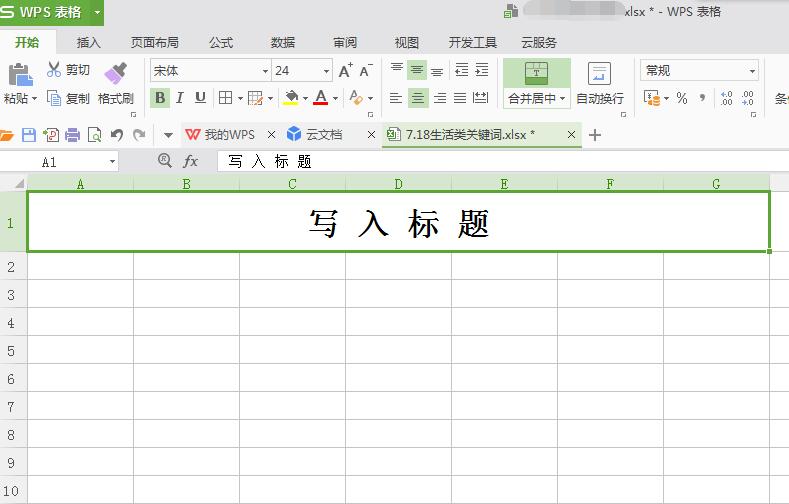
Task: Switch to the 审阅 ribbon tab
Action: pyautogui.click(x=345, y=43)
